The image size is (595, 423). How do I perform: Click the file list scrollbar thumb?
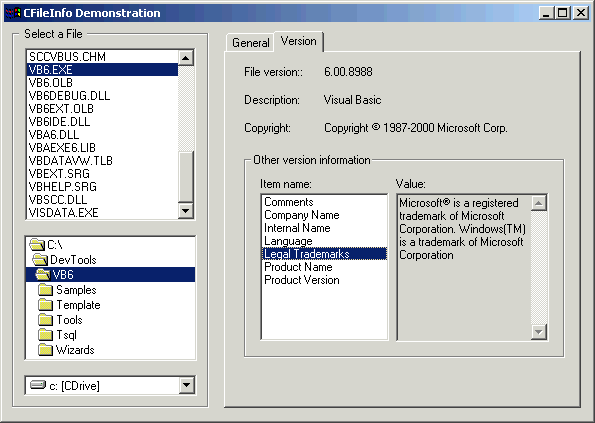[x=186, y=176]
